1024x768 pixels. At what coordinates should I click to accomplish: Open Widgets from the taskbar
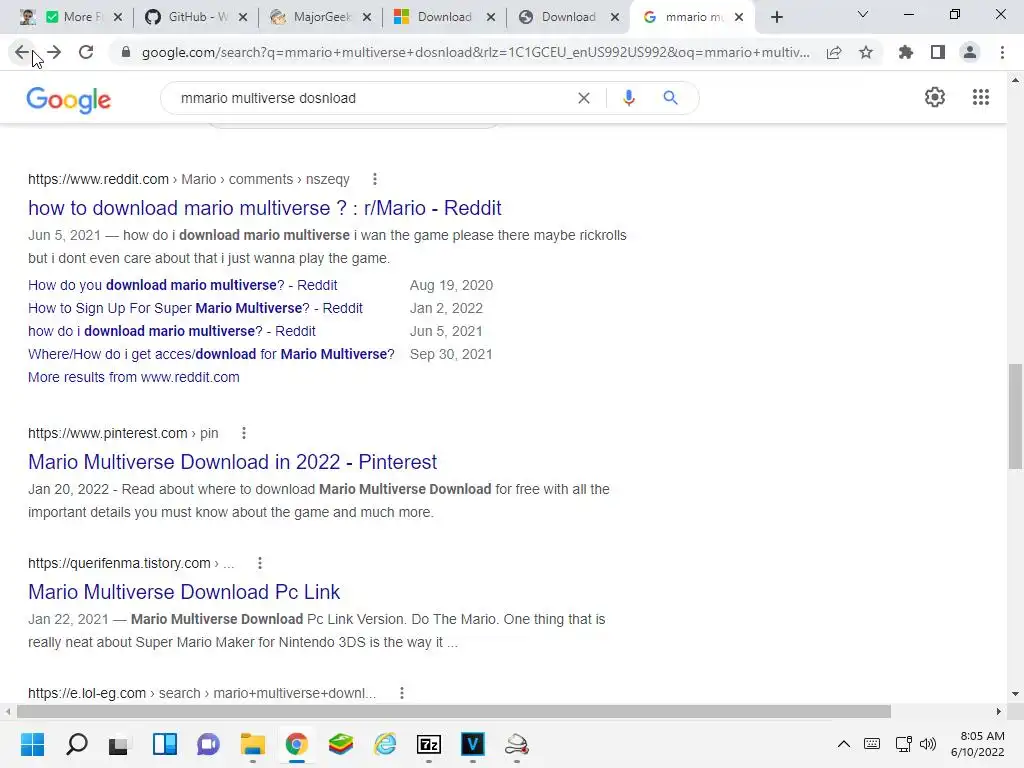click(x=165, y=744)
